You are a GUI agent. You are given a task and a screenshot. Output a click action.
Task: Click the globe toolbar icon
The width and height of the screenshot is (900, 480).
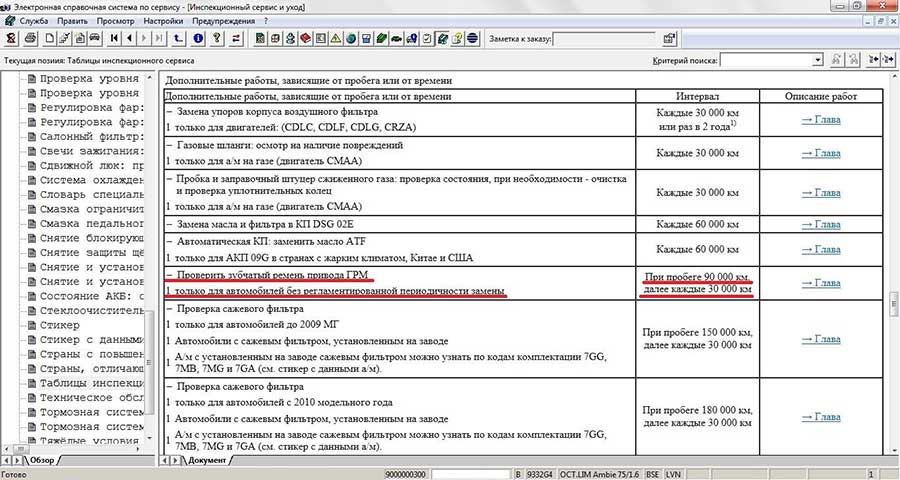point(351,38)
